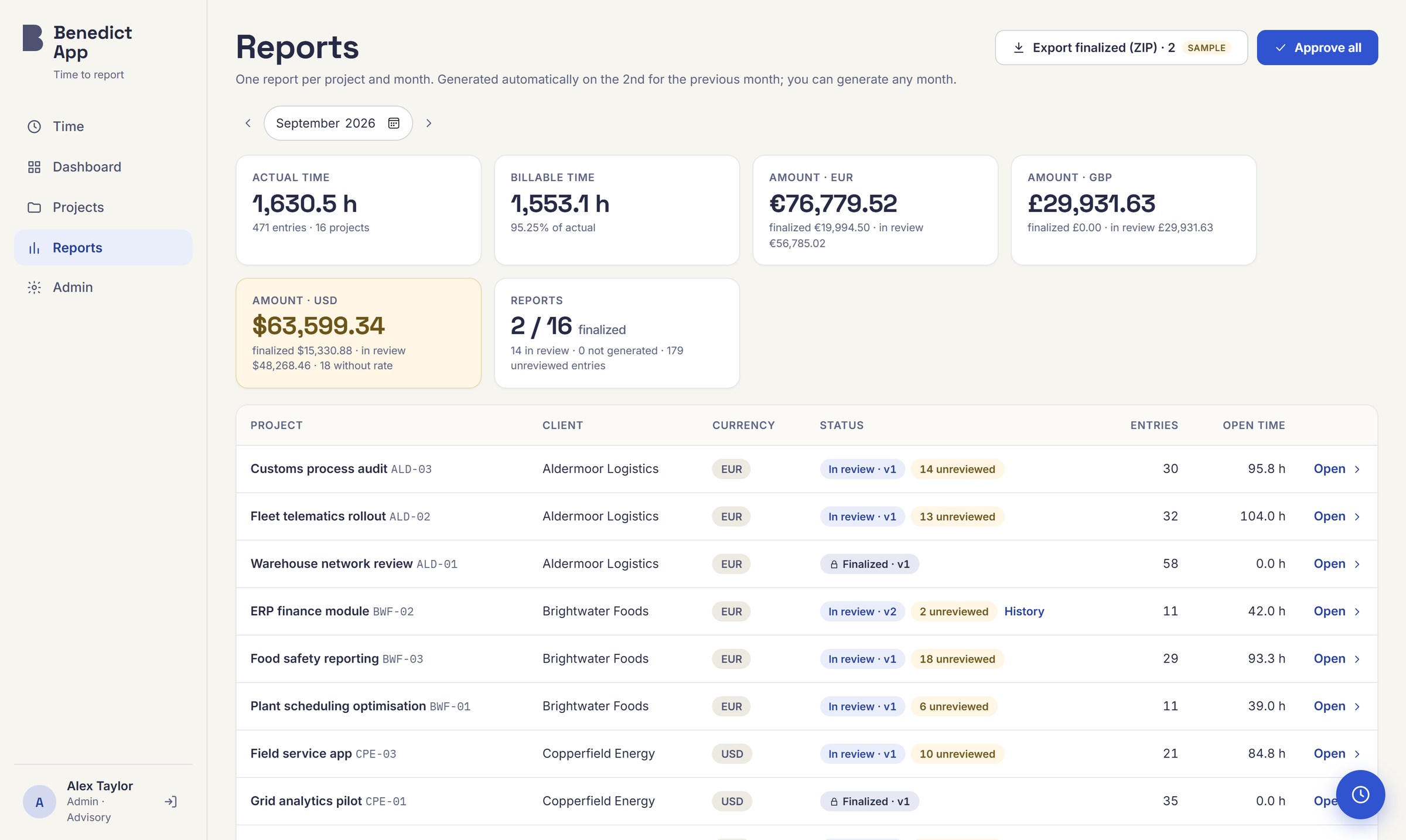Open the September 2026 month picker
The image size is (1406, 840).
(338, 123)
